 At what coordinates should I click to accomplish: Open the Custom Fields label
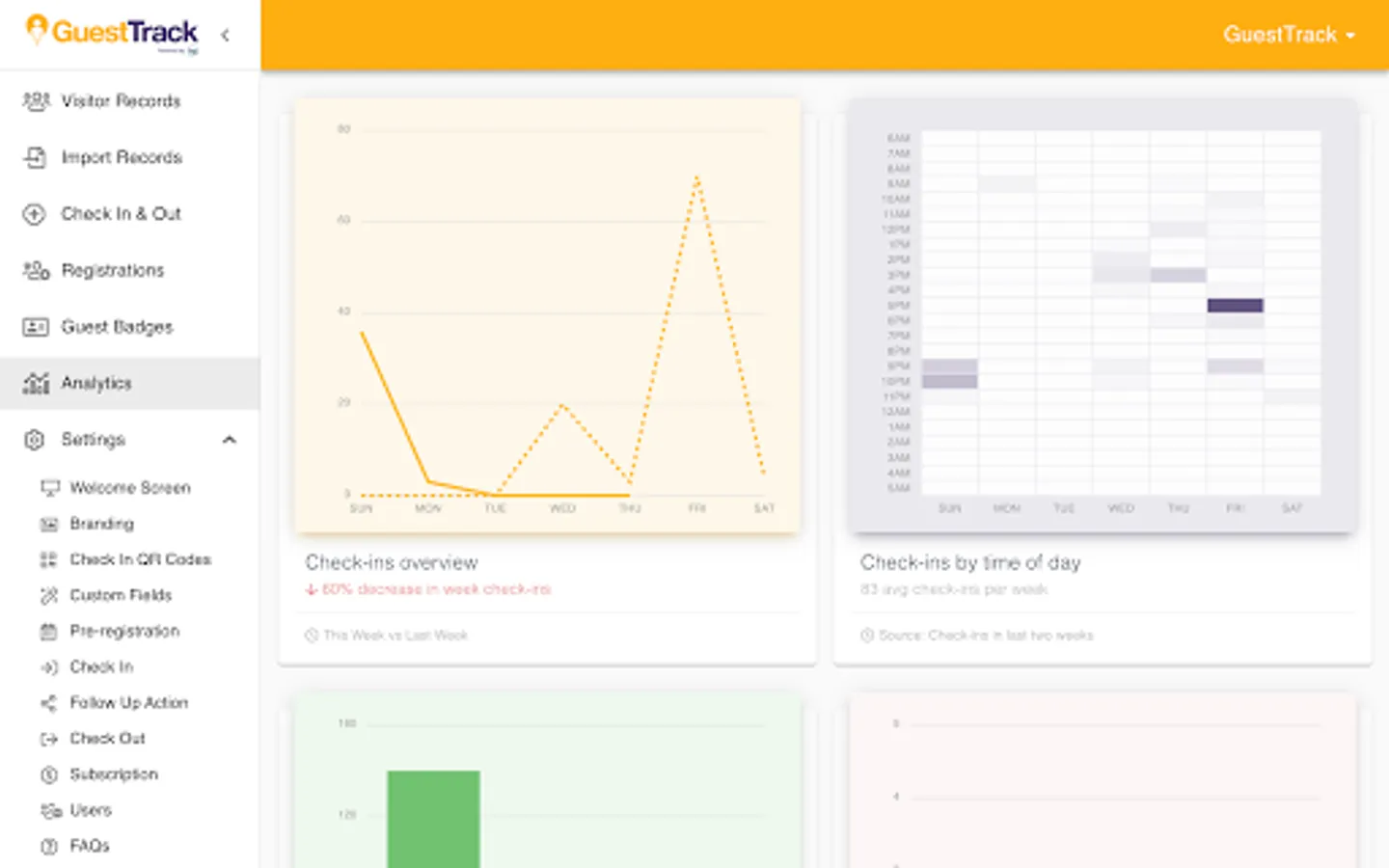tap(121, 595)
